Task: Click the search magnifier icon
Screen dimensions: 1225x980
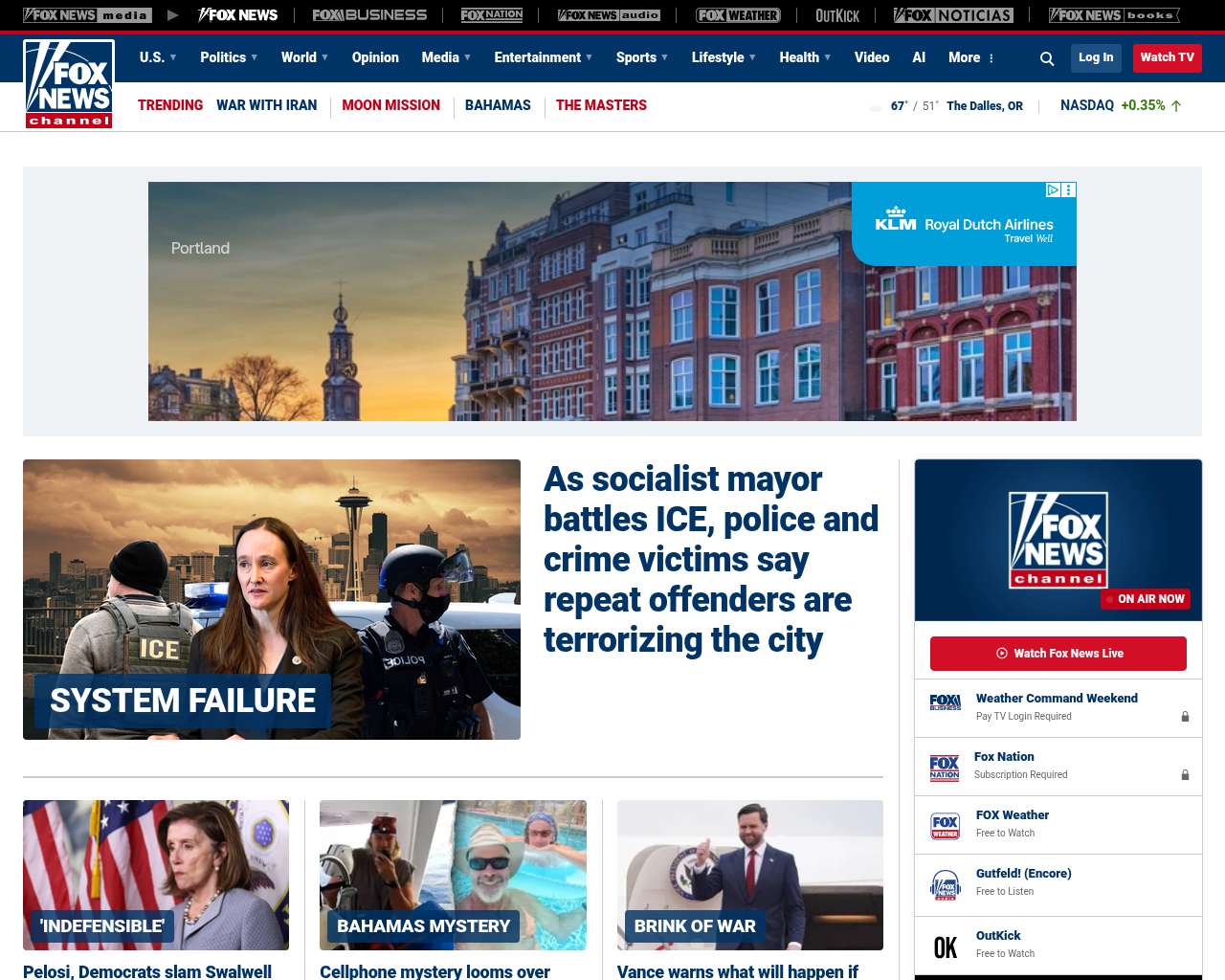Action: [x=1047, y=58]
